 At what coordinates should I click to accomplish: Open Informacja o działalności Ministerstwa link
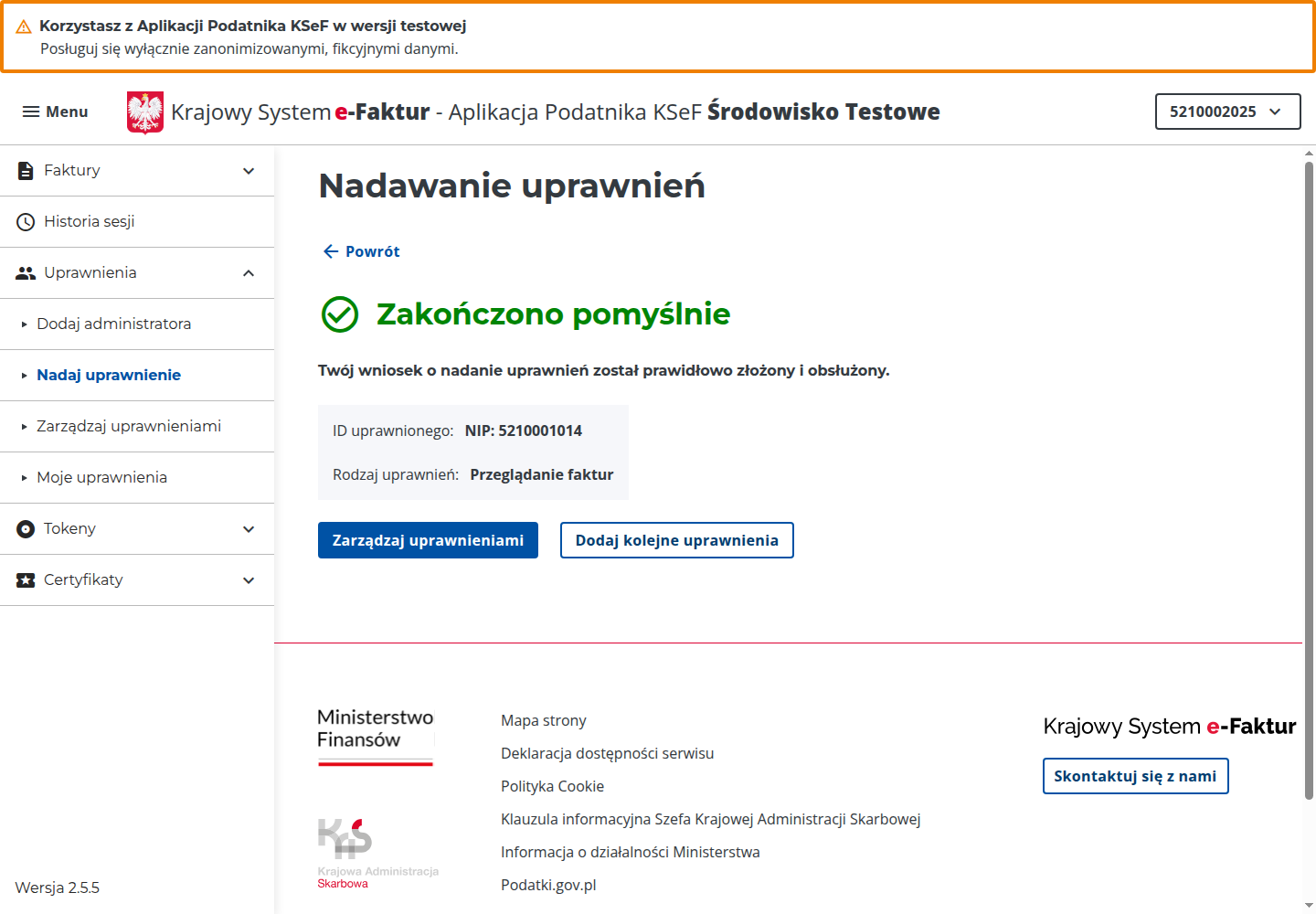(x=631, y=852)
